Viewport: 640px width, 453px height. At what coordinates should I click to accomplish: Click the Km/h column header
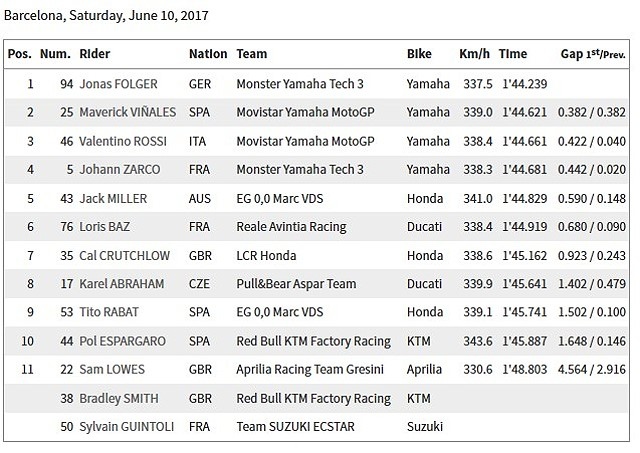click(474, 54)
